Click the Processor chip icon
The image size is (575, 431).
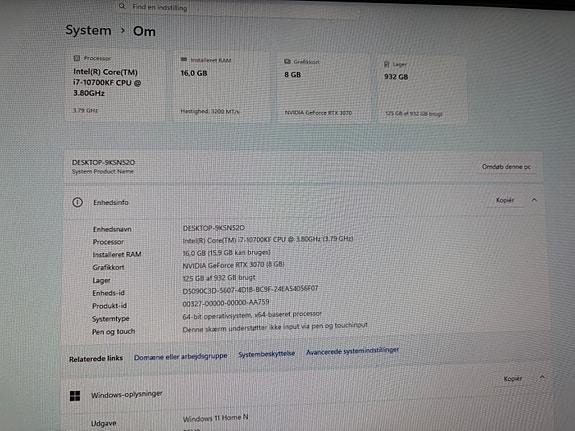point(77,58)
